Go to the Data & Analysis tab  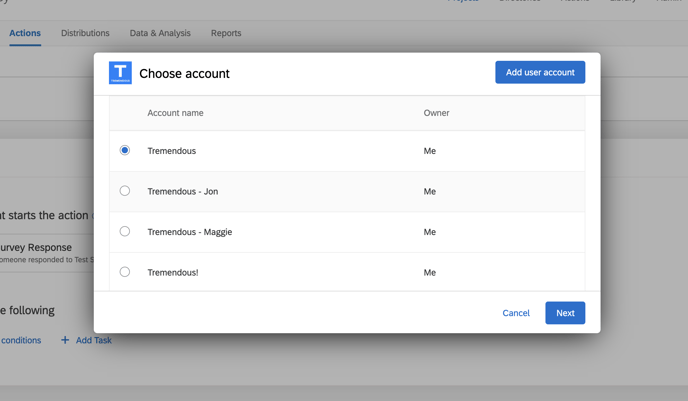[160, 33]
